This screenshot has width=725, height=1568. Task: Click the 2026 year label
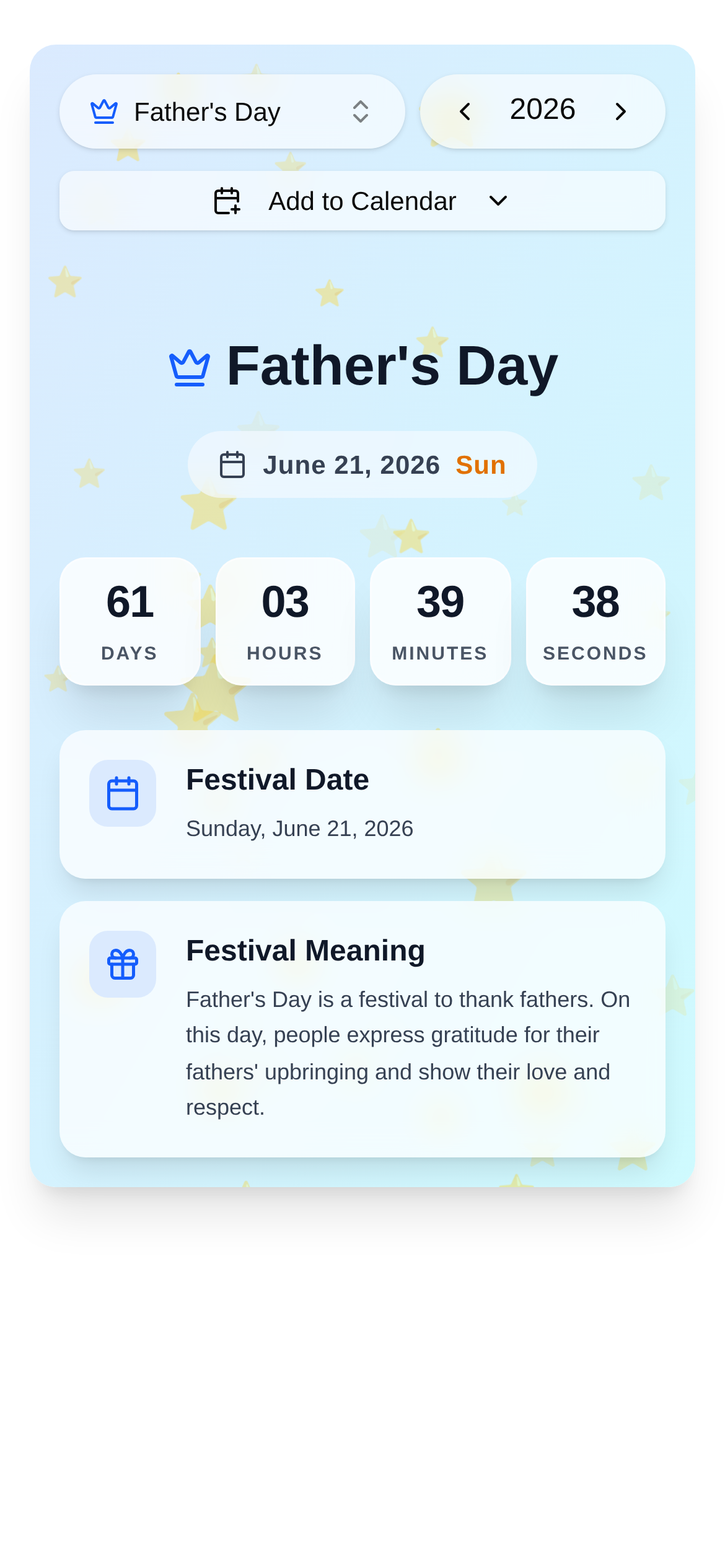click(x=542, y=110)
